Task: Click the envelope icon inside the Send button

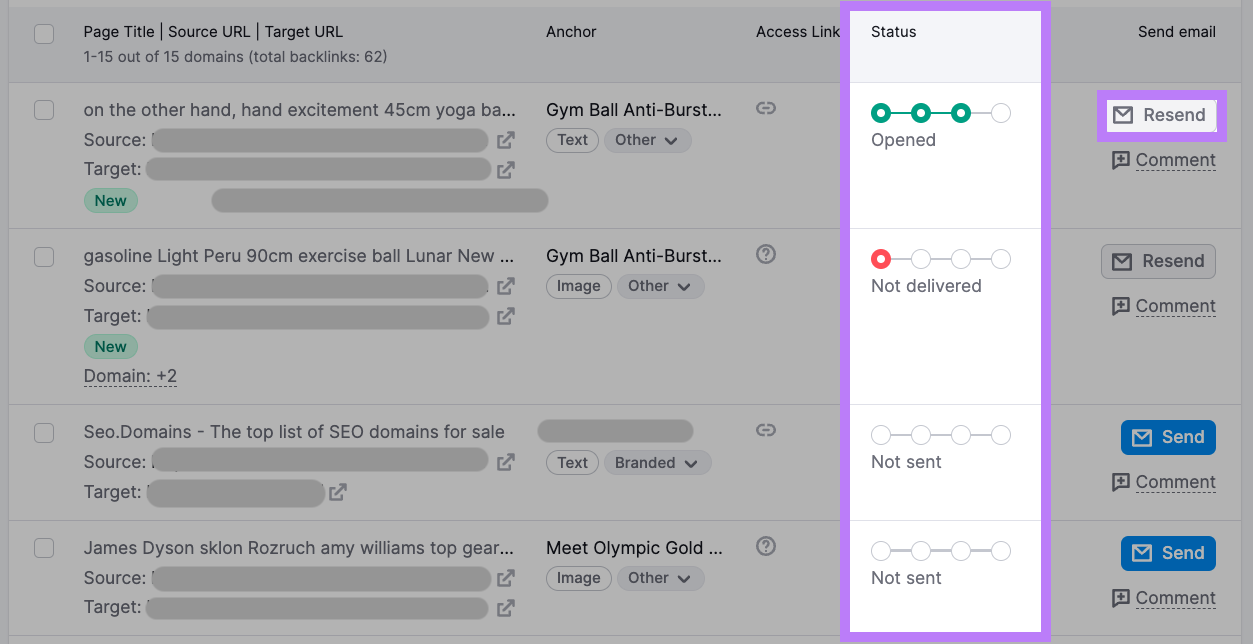Action: [1141, 437]
